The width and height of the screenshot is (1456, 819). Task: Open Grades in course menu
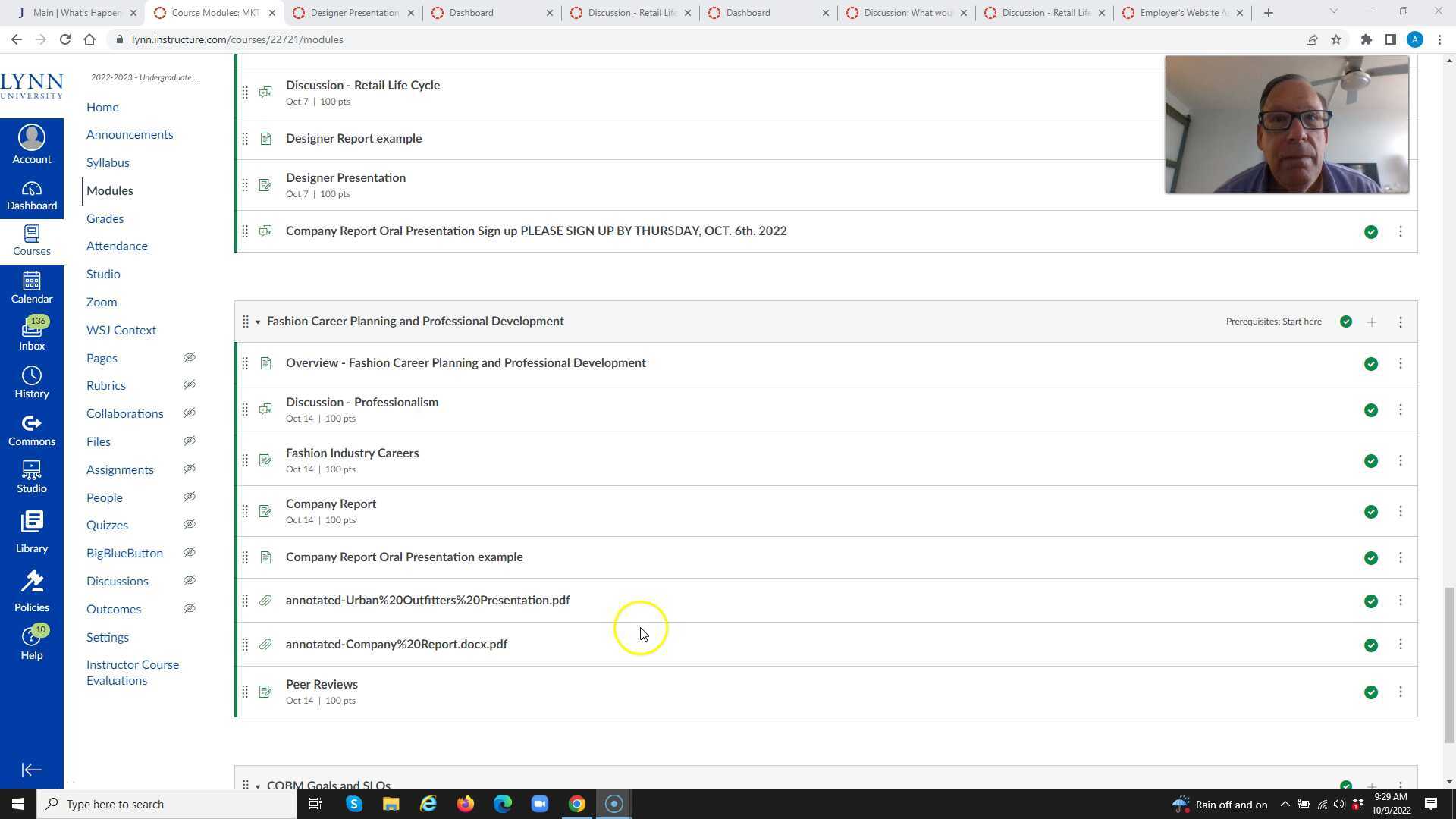tap(105, 218)
